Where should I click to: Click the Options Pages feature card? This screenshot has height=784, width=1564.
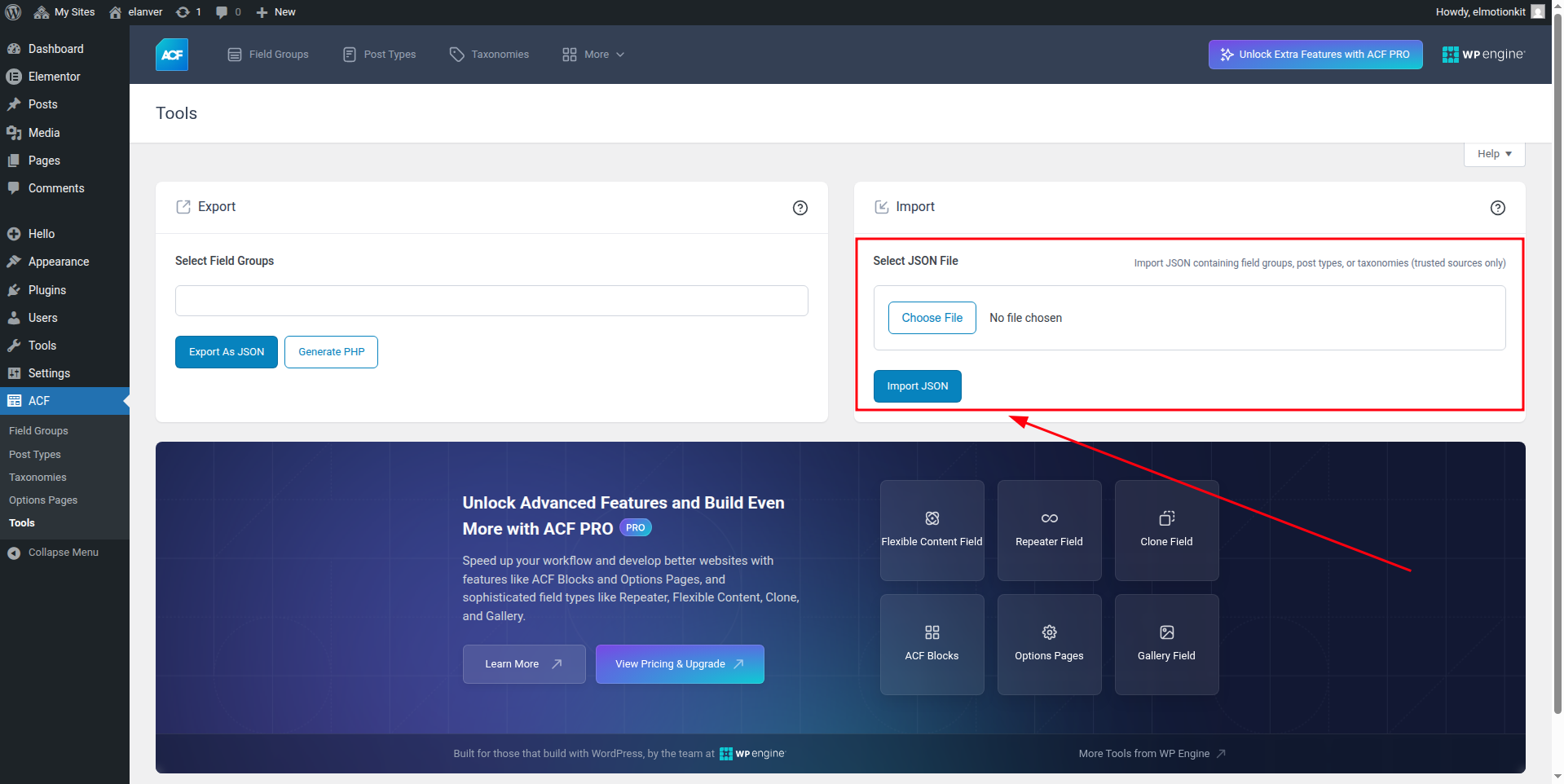click(x=1050, y=645)
